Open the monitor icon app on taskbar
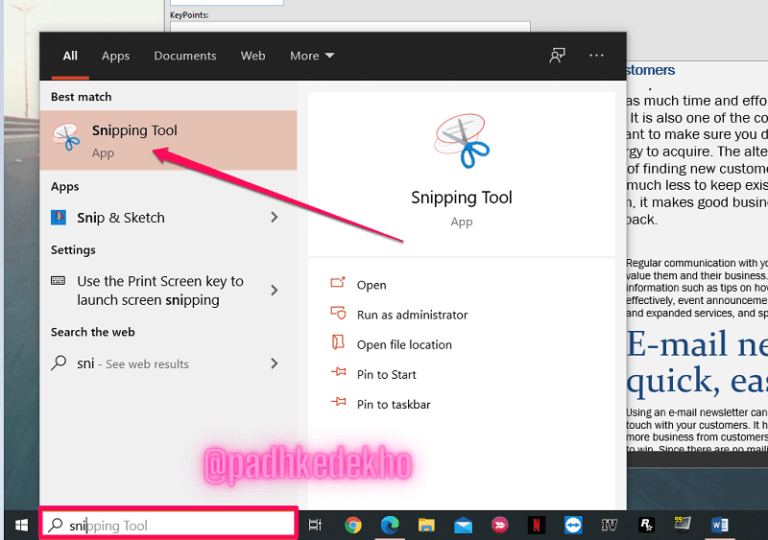This screenshot has height=540, width=768. (x=682, y=524)
